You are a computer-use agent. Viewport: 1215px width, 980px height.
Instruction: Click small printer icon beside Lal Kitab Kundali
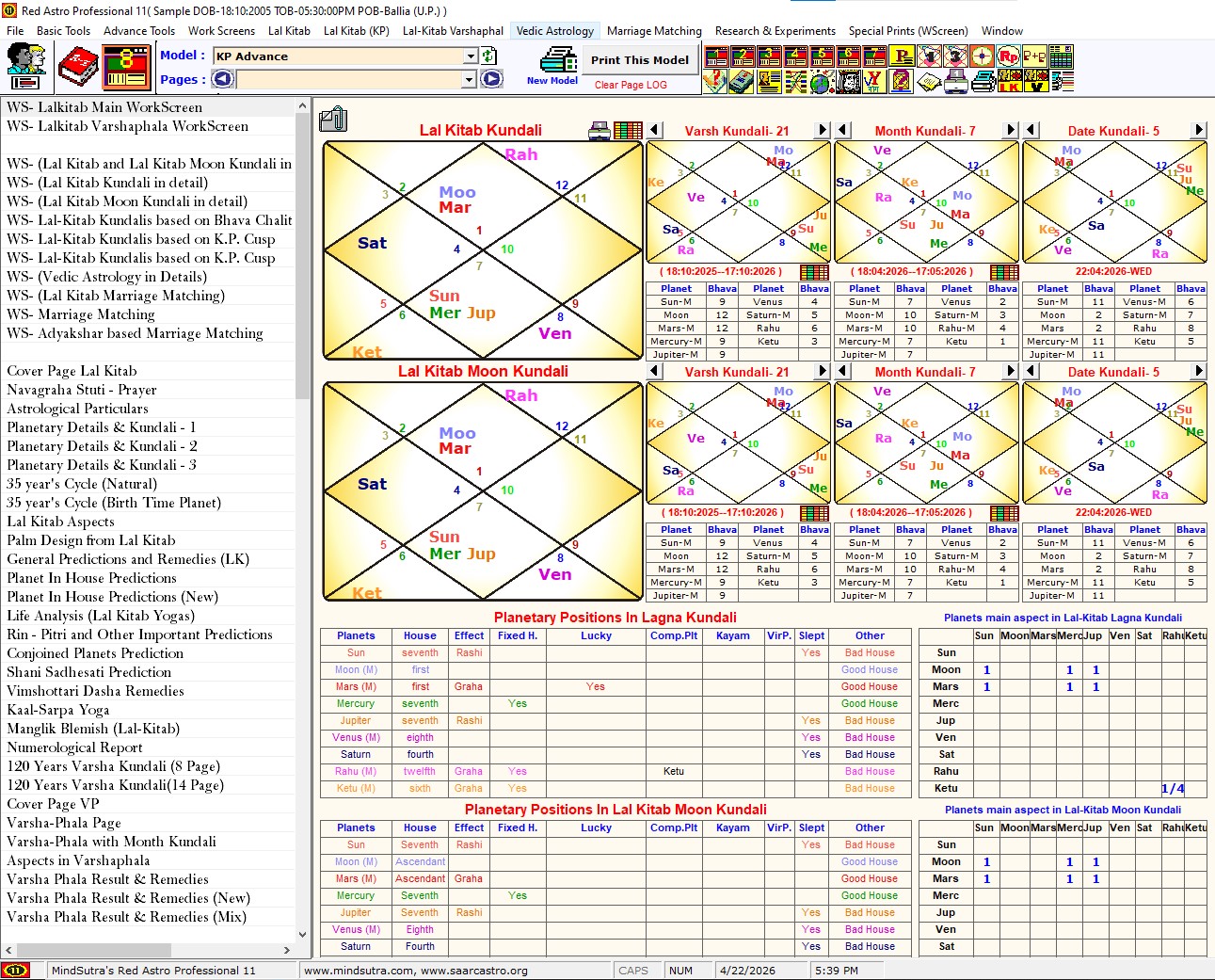599,131
